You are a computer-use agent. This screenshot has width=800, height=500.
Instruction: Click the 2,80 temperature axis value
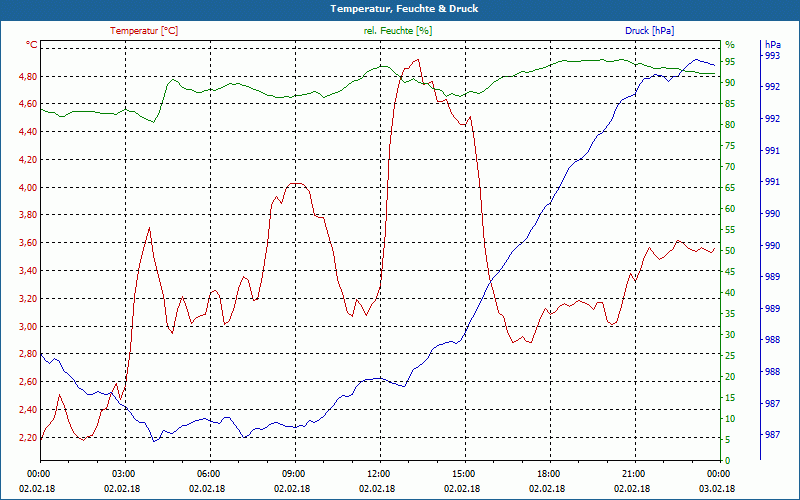(28, 354)
